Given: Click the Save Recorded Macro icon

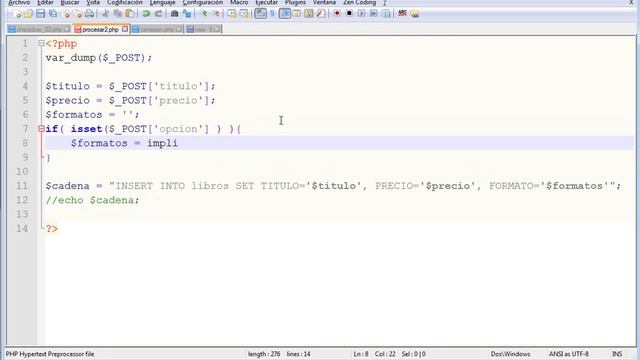Looking at the screenshot, I should tap(386, 14).
